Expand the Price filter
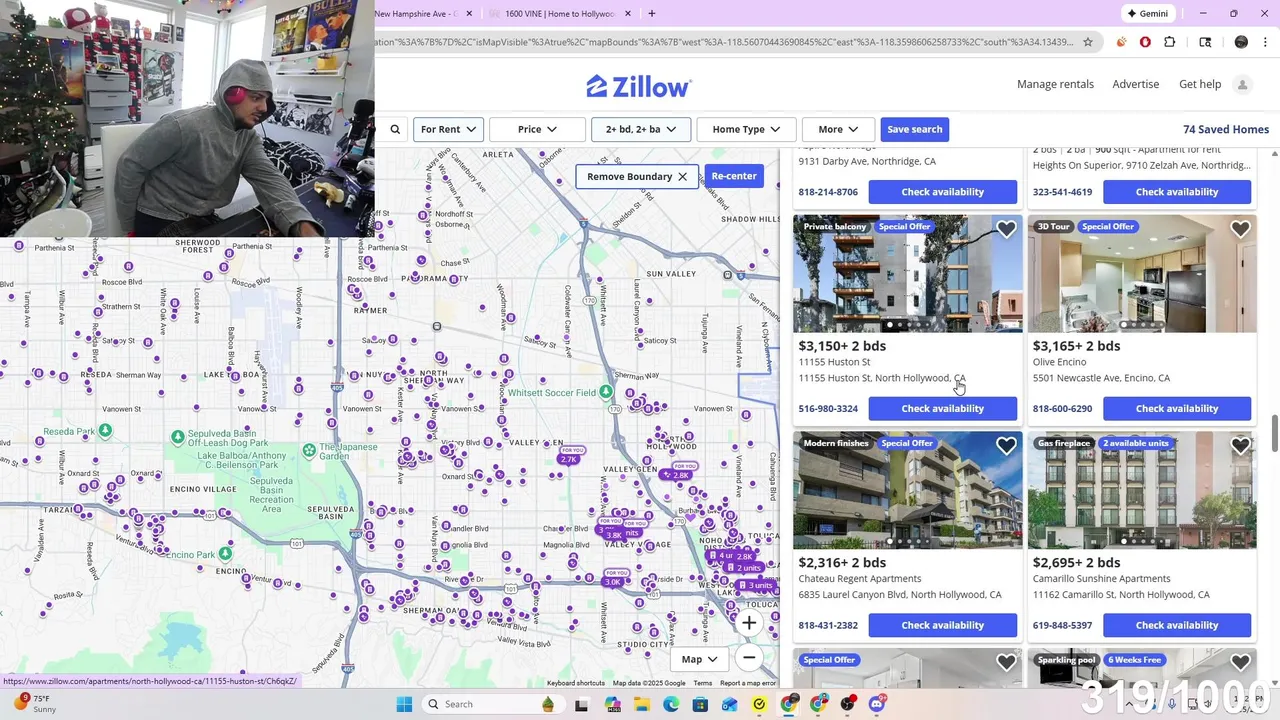This screenshot has width=1280, height=720. (537, 129)
